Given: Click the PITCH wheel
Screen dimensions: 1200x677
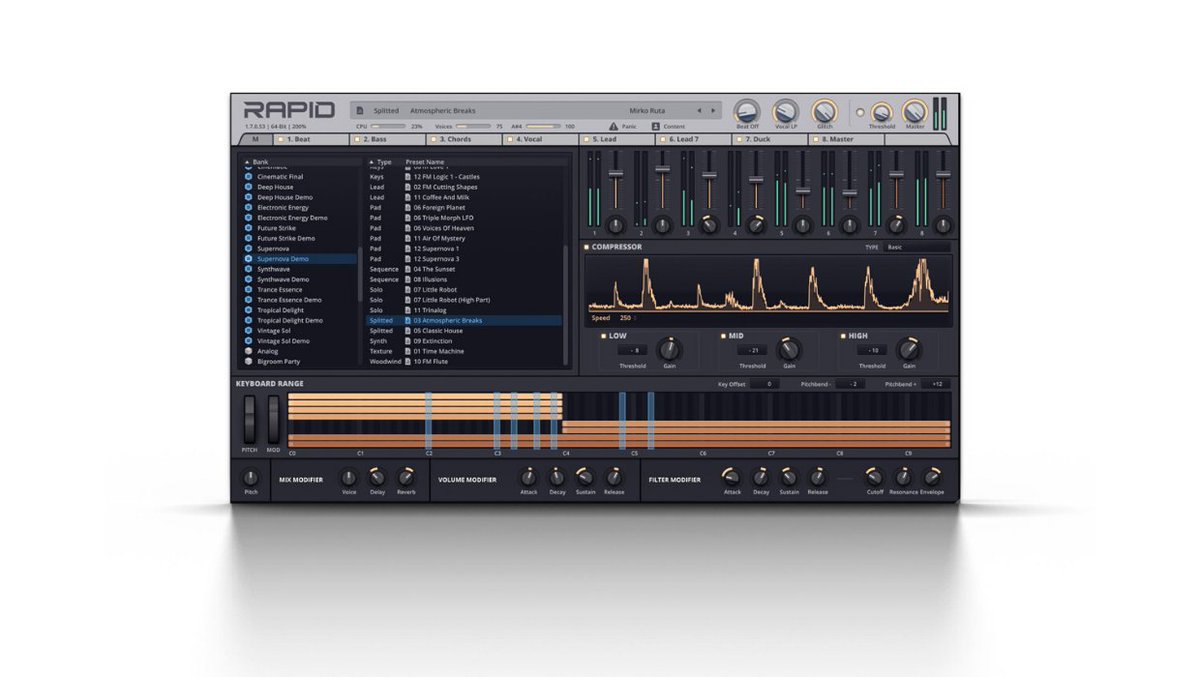Looking at the screenshot, I should point(250,419).
